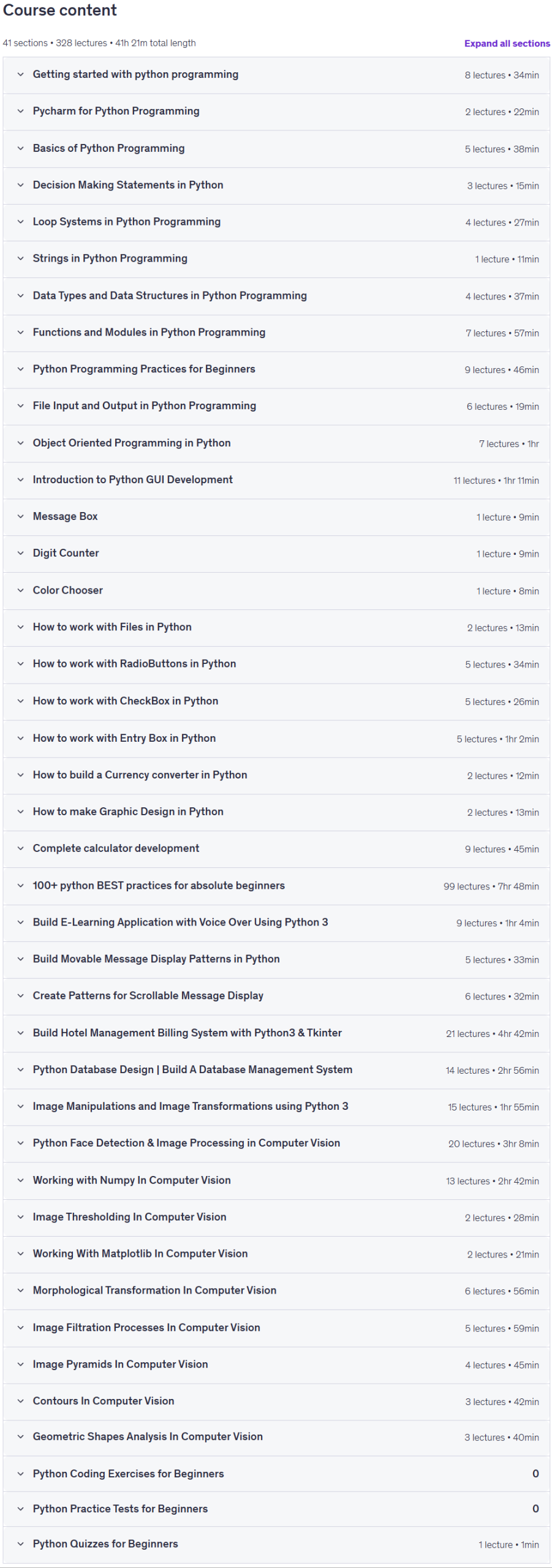
Task: Expand chevron beside Pycharm for Python Programming
Action: click(x=20, y=111)
